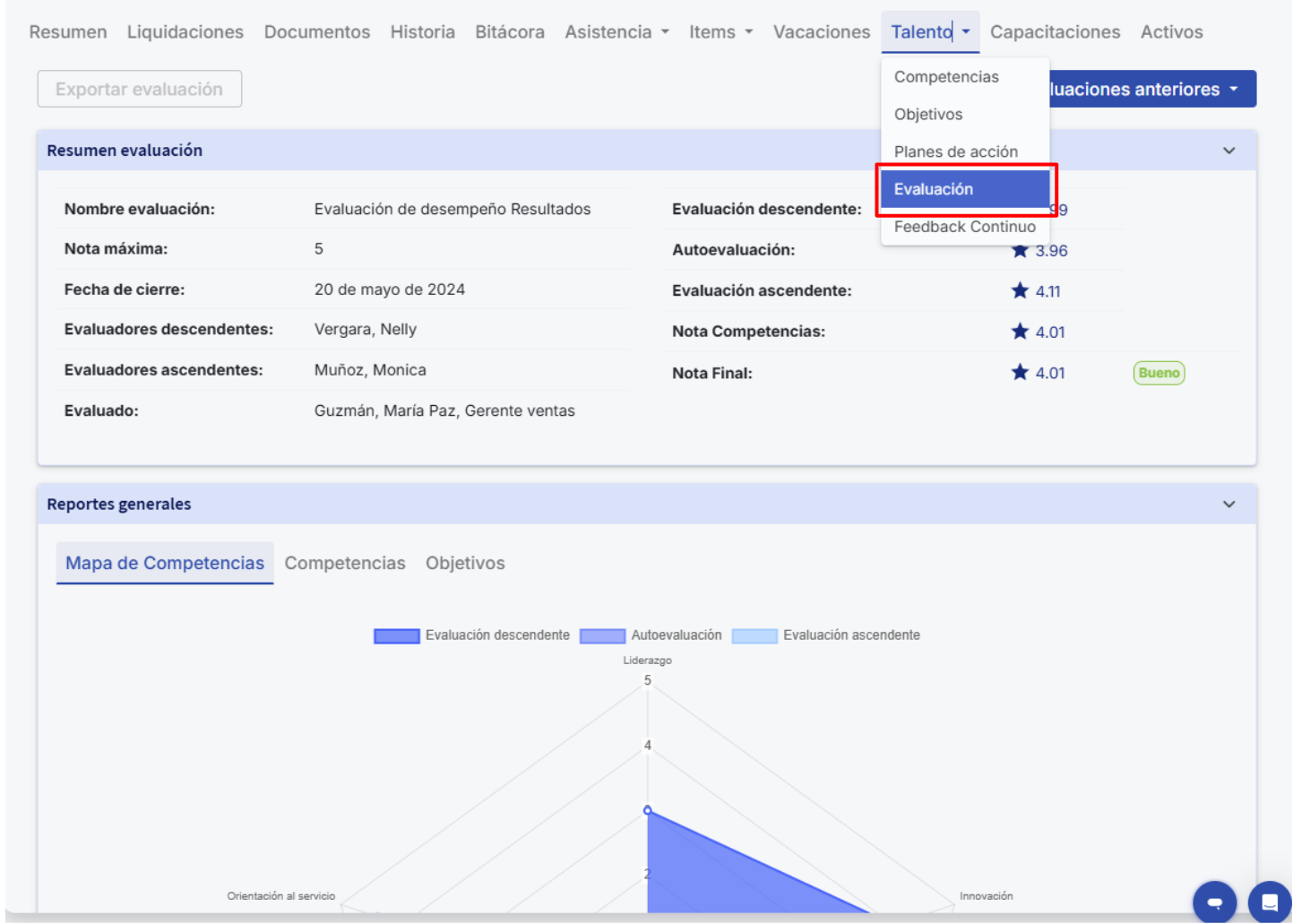The width and height of the screenshot is (1293, 924).
Task: Switch to the Objetivos report tab
Action: point(465,564)
